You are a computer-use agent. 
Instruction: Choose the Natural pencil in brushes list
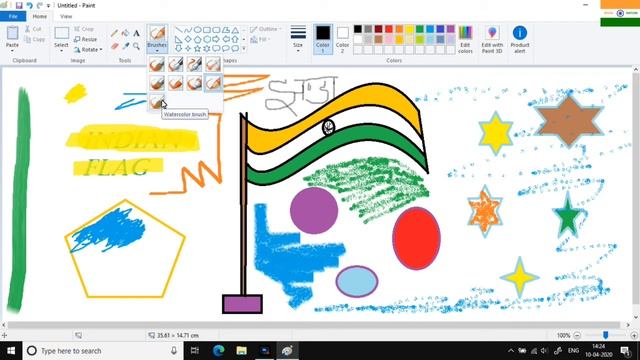pos(213,83)
